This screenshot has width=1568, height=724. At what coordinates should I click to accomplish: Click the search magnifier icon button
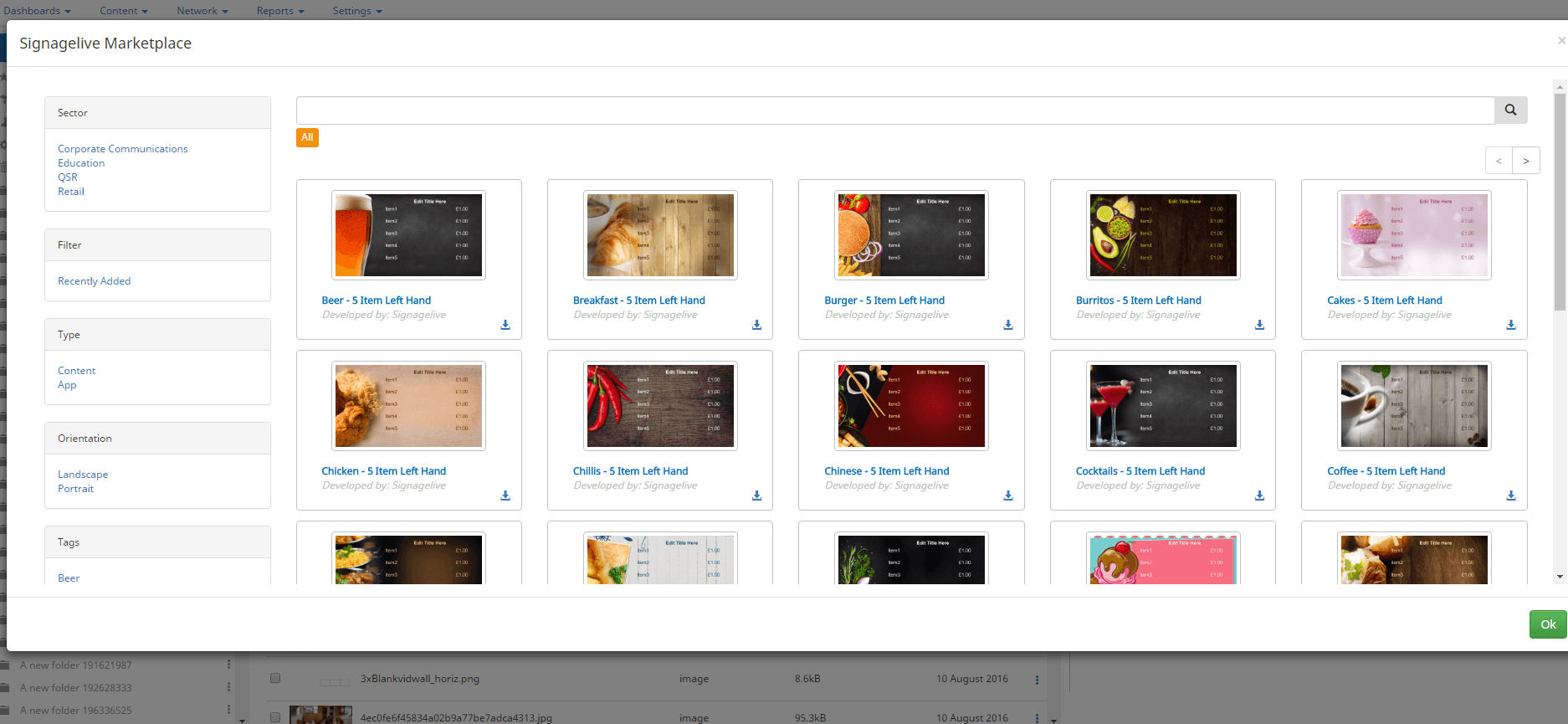click(x=1510, y=110)
